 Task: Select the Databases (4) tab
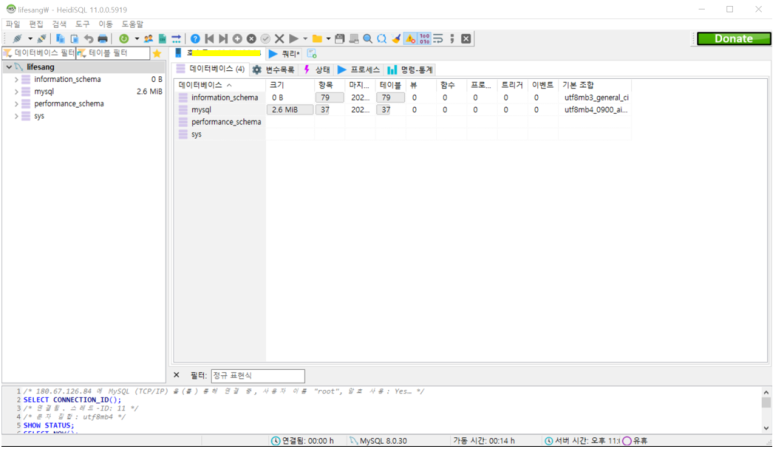211,69
